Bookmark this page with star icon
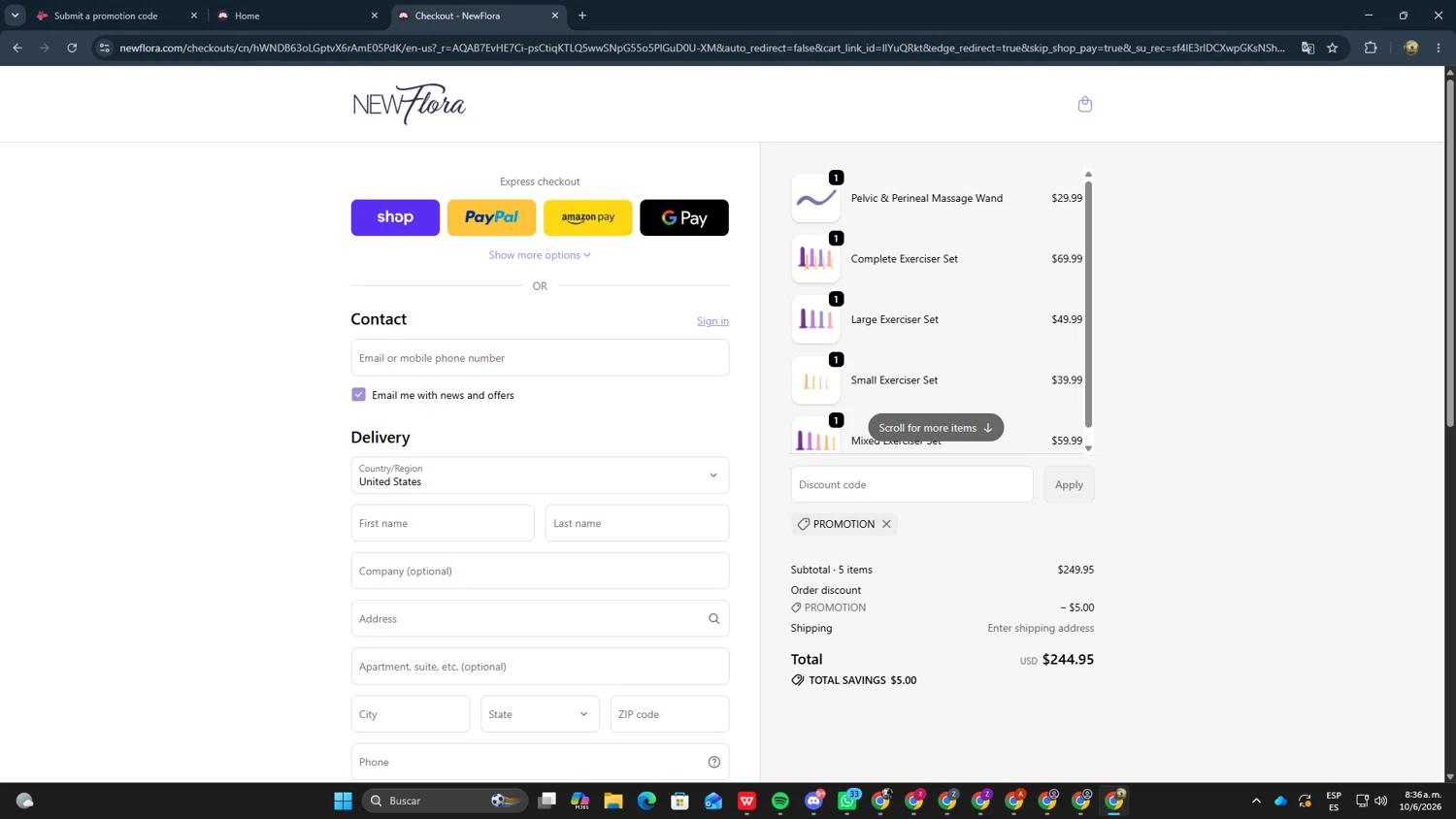This screenshot has height=819, width=1456. [1333, 48]
